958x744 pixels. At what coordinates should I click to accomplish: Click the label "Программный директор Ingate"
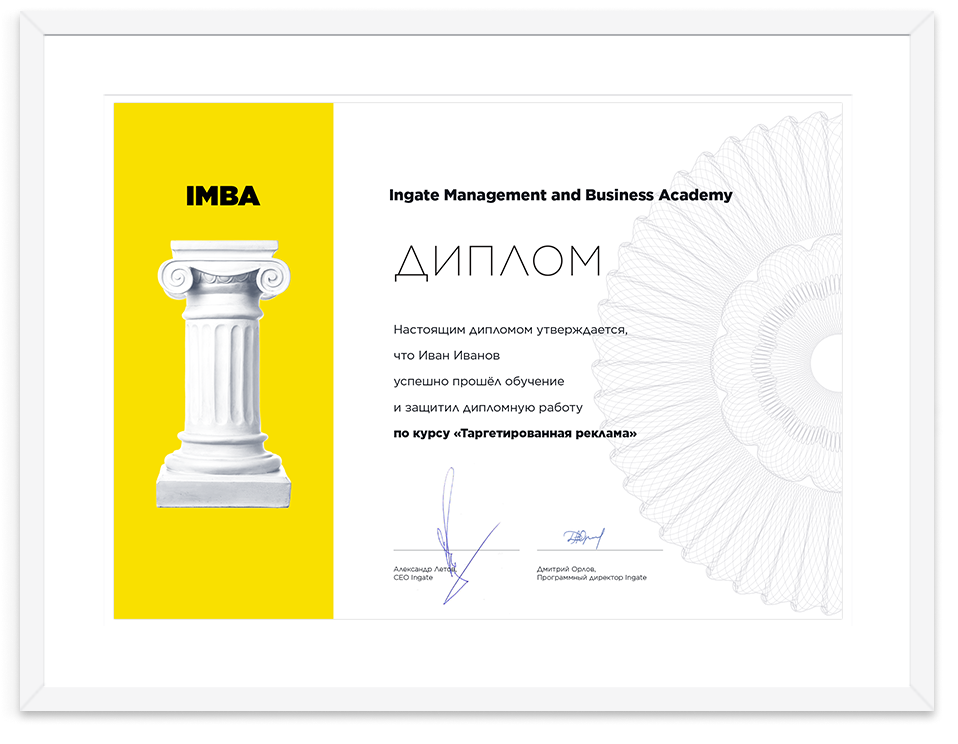click(x=591, y=577)
